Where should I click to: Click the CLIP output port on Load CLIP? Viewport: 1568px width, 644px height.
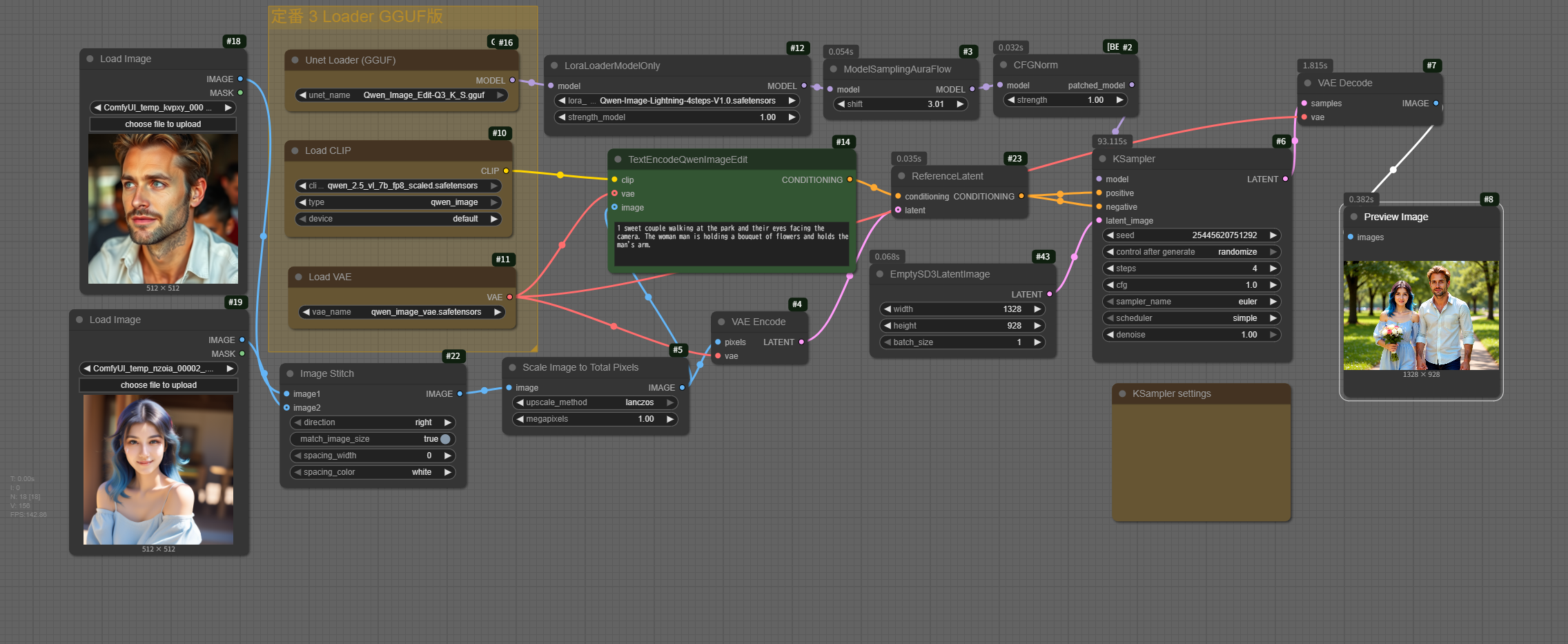506,171
